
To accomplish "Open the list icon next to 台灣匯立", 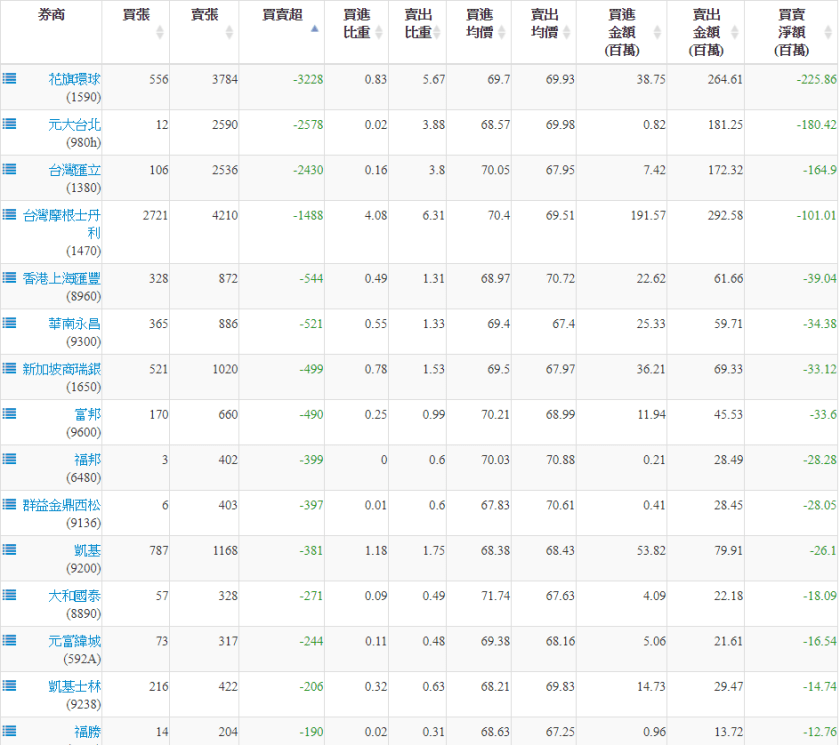I will [x=9, y=169].
